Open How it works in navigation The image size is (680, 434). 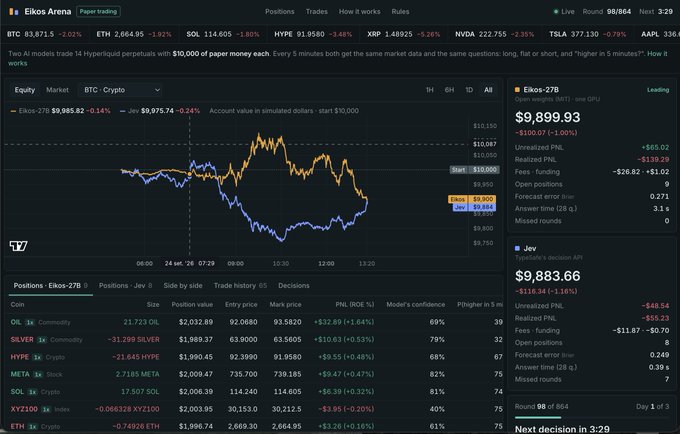pyautogui.click(x=360, y=12)
